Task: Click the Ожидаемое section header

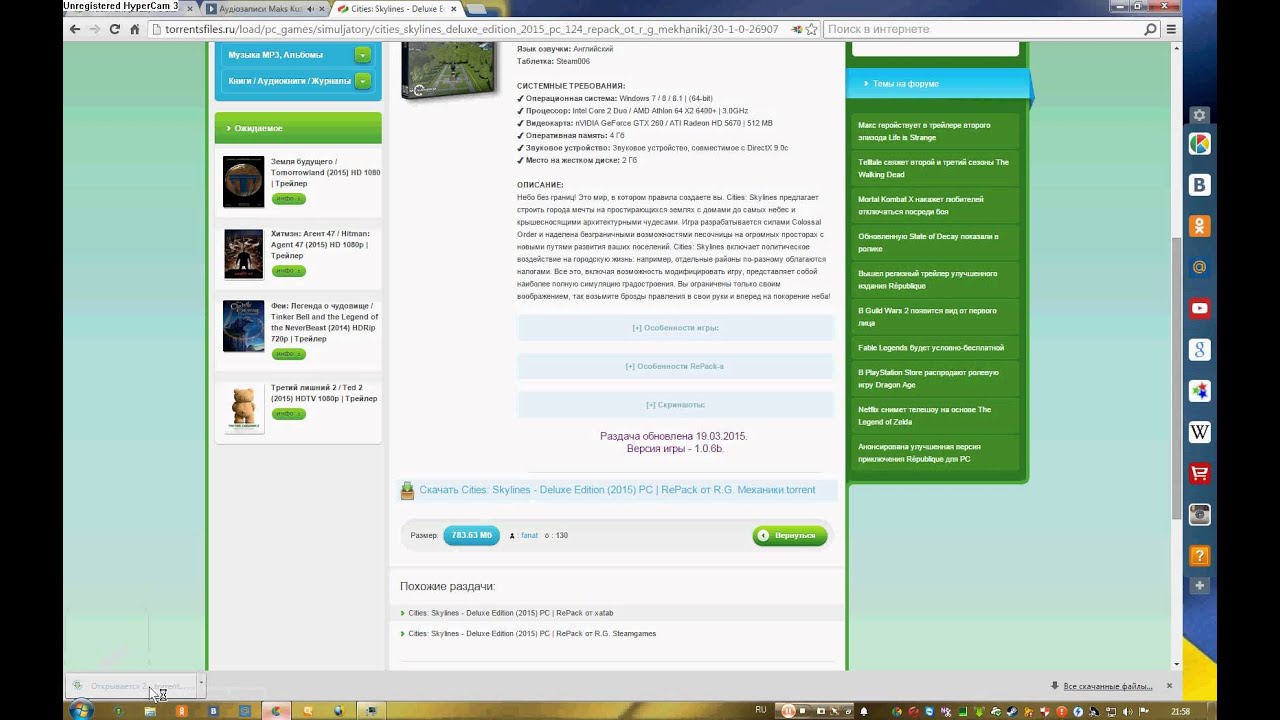Action: pyautogui.click(x=298, y=128)
